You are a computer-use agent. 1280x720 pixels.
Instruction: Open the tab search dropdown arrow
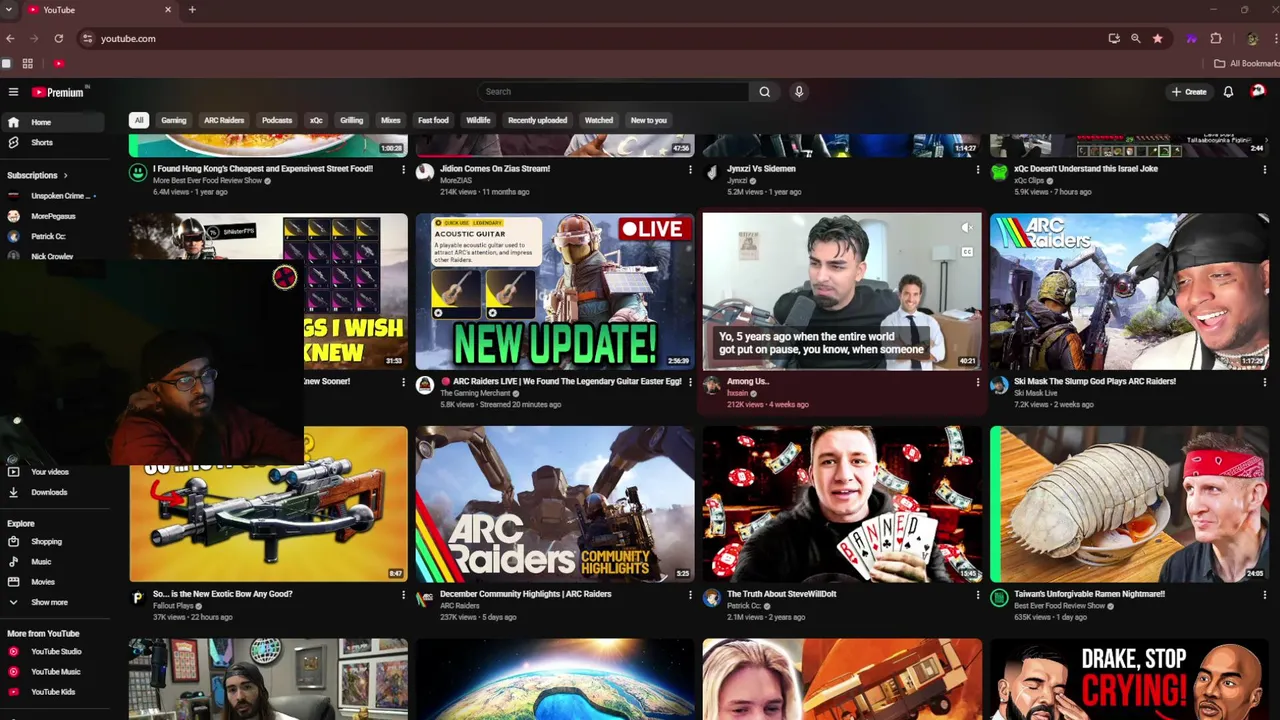(x=10, y=10)
